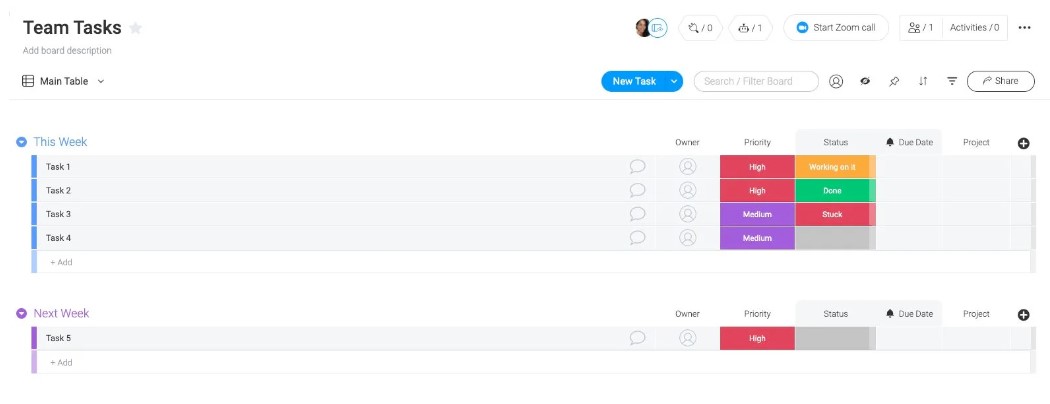
Task: Share the board
Action: (1000, 81)
